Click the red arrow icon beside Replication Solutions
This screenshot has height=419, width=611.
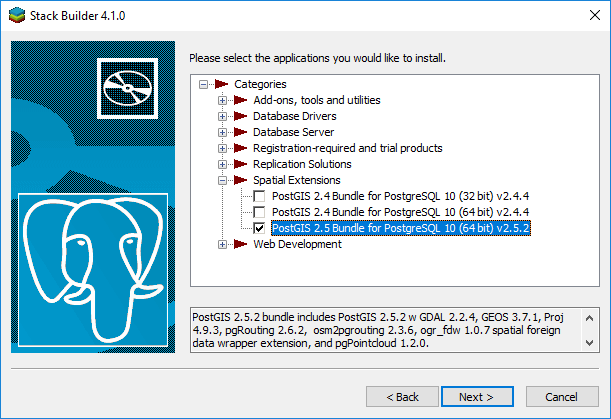click(x=240, y=164)
